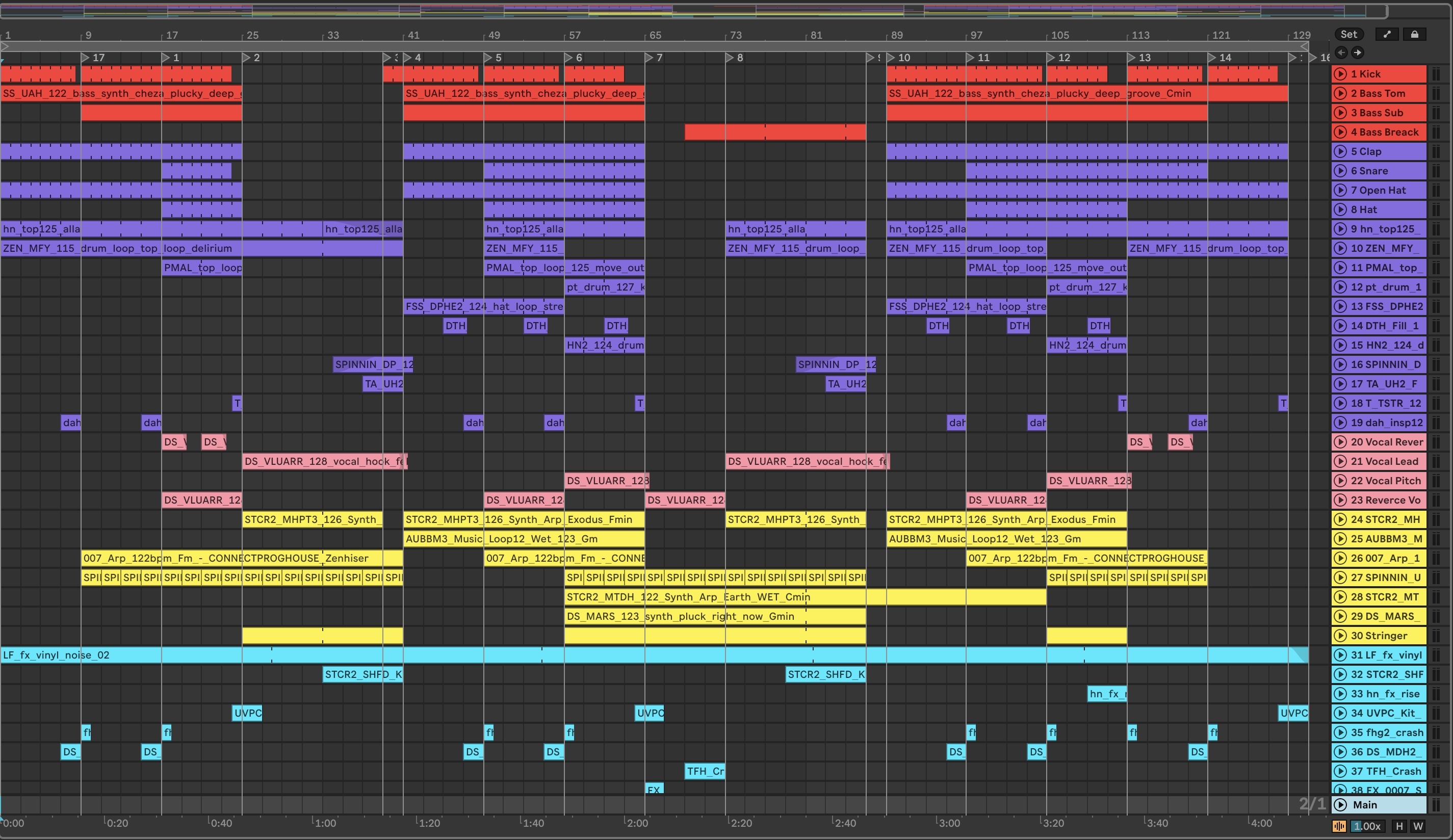
Task: Toggle Automation Mode line icon
Action: [1387, 35]
